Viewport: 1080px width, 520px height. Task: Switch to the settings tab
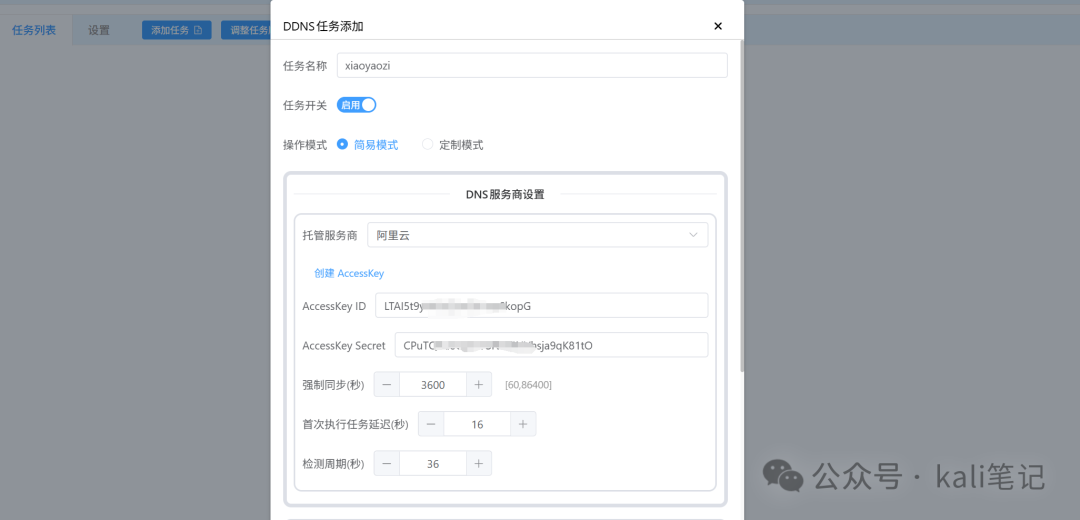coord(98,30)
